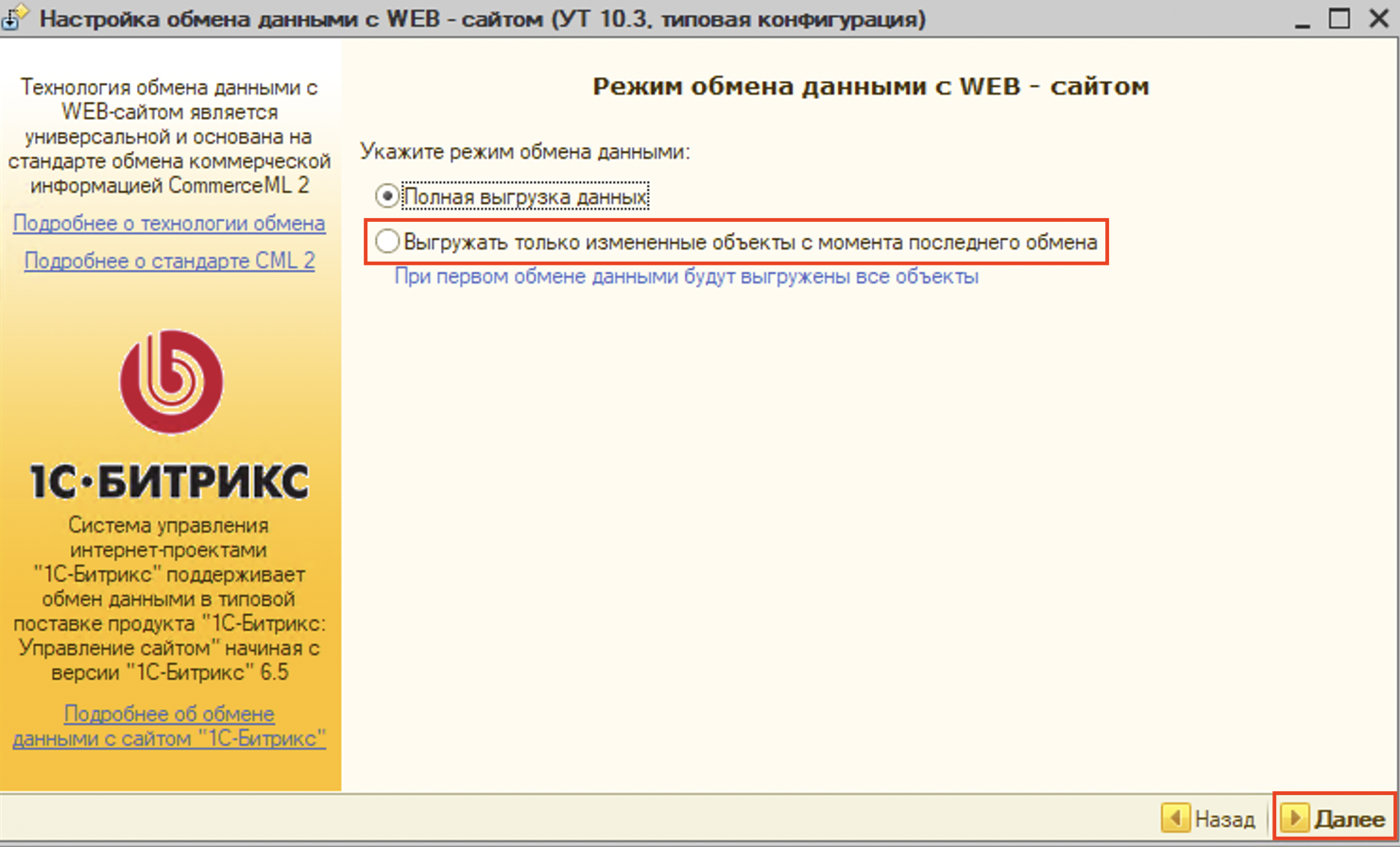Minimize the exchange setup window
This screenshot has height=847, width=1400.
tap(1302, 20)
